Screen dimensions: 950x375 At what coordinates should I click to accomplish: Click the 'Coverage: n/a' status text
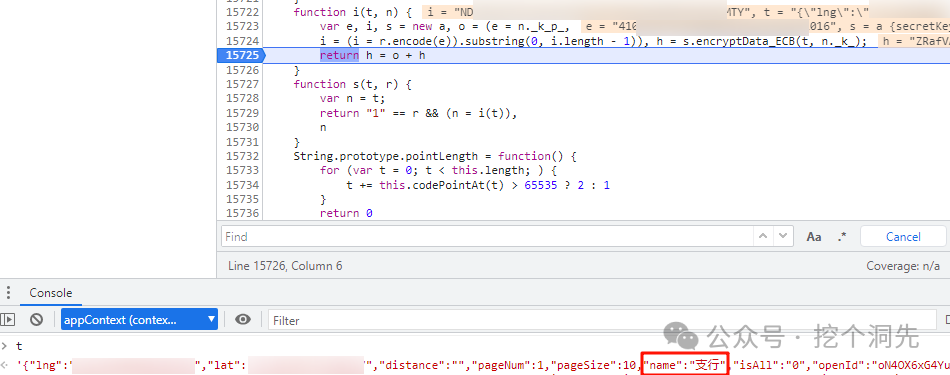(x=903, y=265)
